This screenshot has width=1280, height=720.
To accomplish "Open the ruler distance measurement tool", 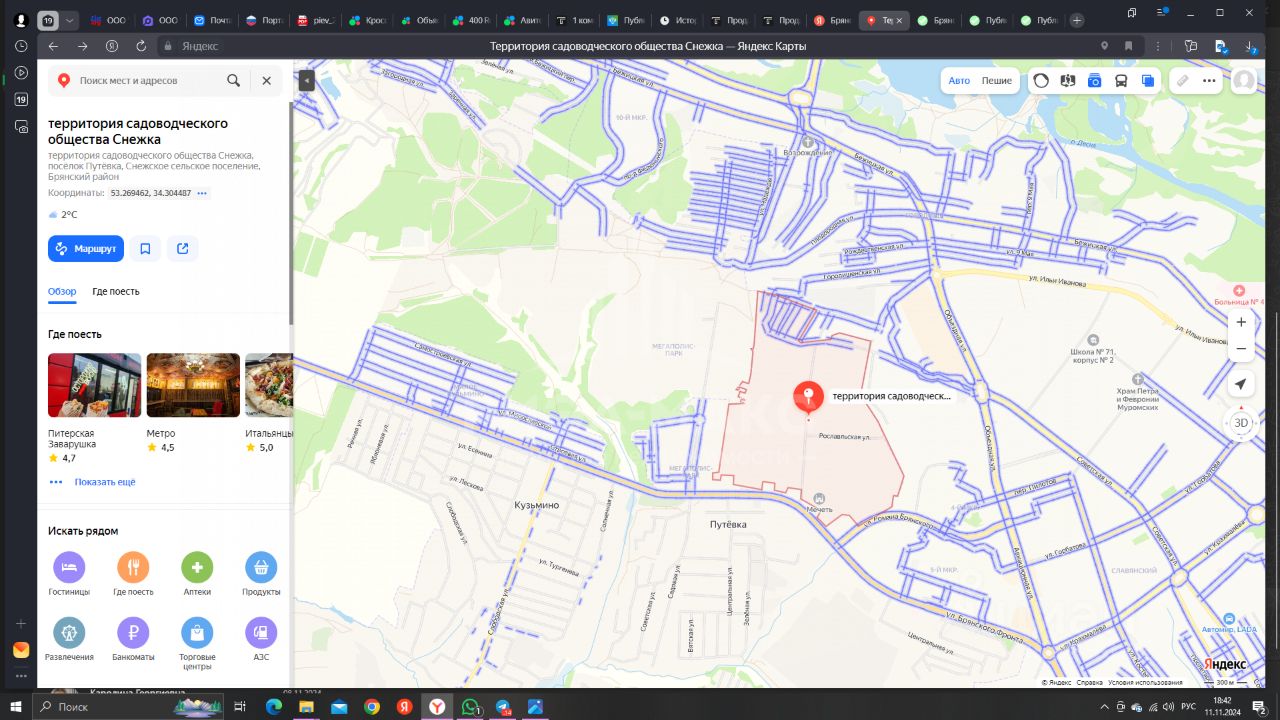I will [1182, 81].
